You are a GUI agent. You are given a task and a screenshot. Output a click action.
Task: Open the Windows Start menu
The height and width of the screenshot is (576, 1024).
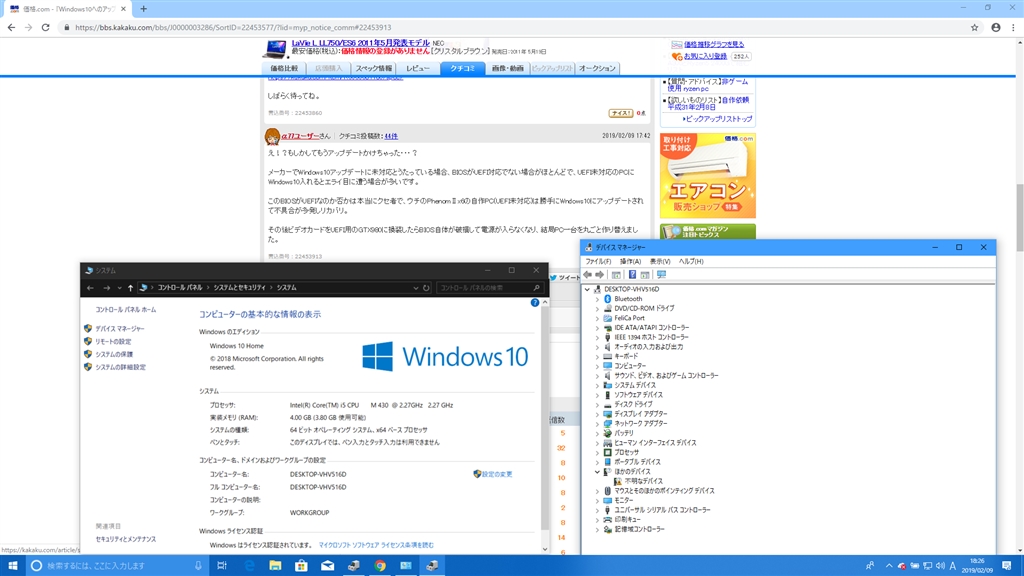12,566
